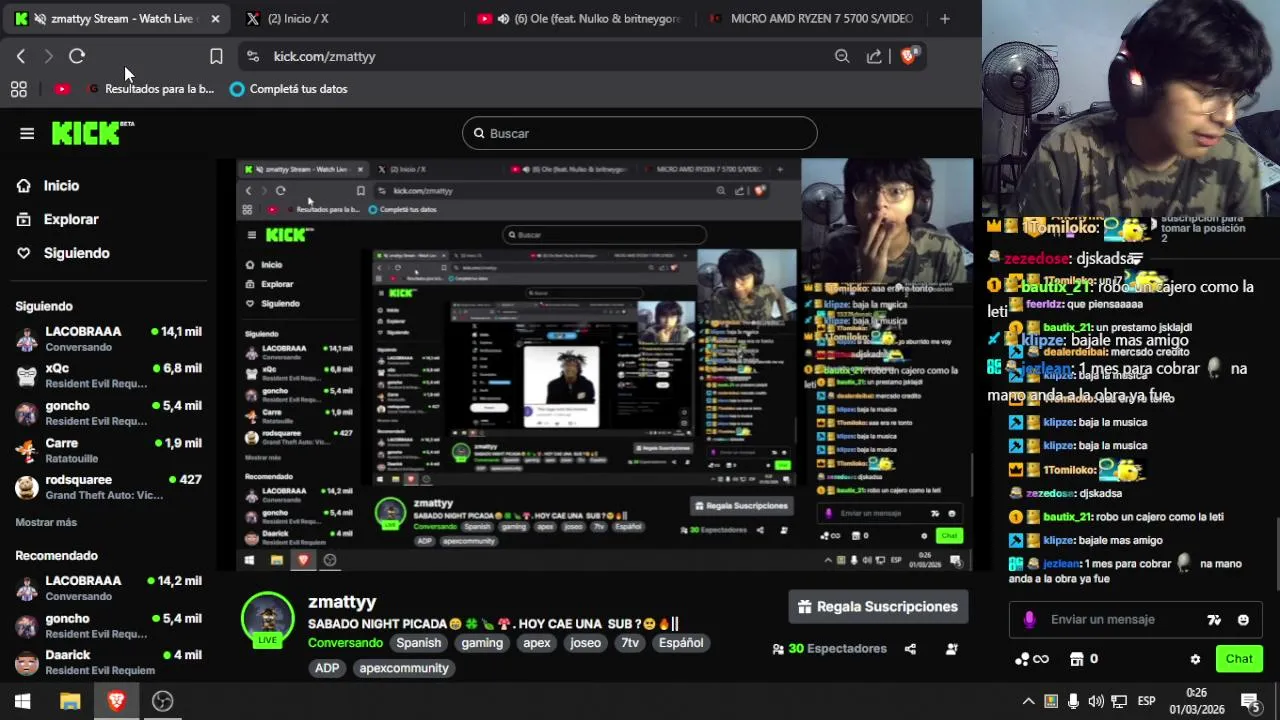The width and height of the screenshot is (1280, 720).
Task: Switch to the Ole YouTube tab
Action: pos(580,19)
